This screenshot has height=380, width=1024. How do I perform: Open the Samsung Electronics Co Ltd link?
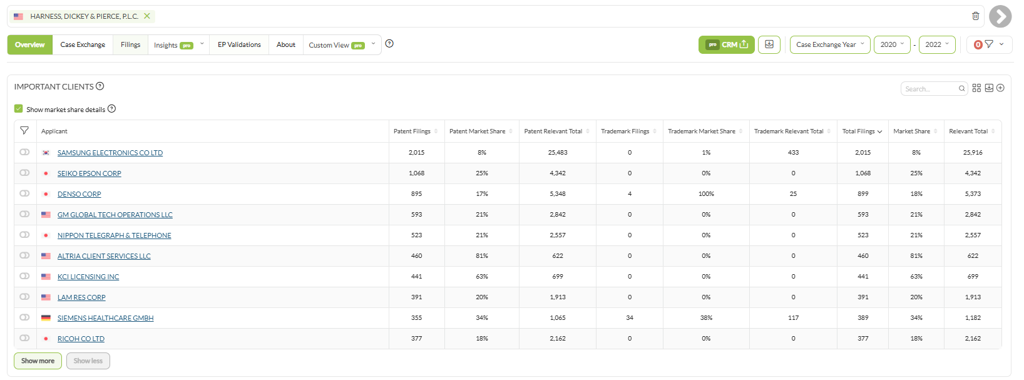click(110, 153)
